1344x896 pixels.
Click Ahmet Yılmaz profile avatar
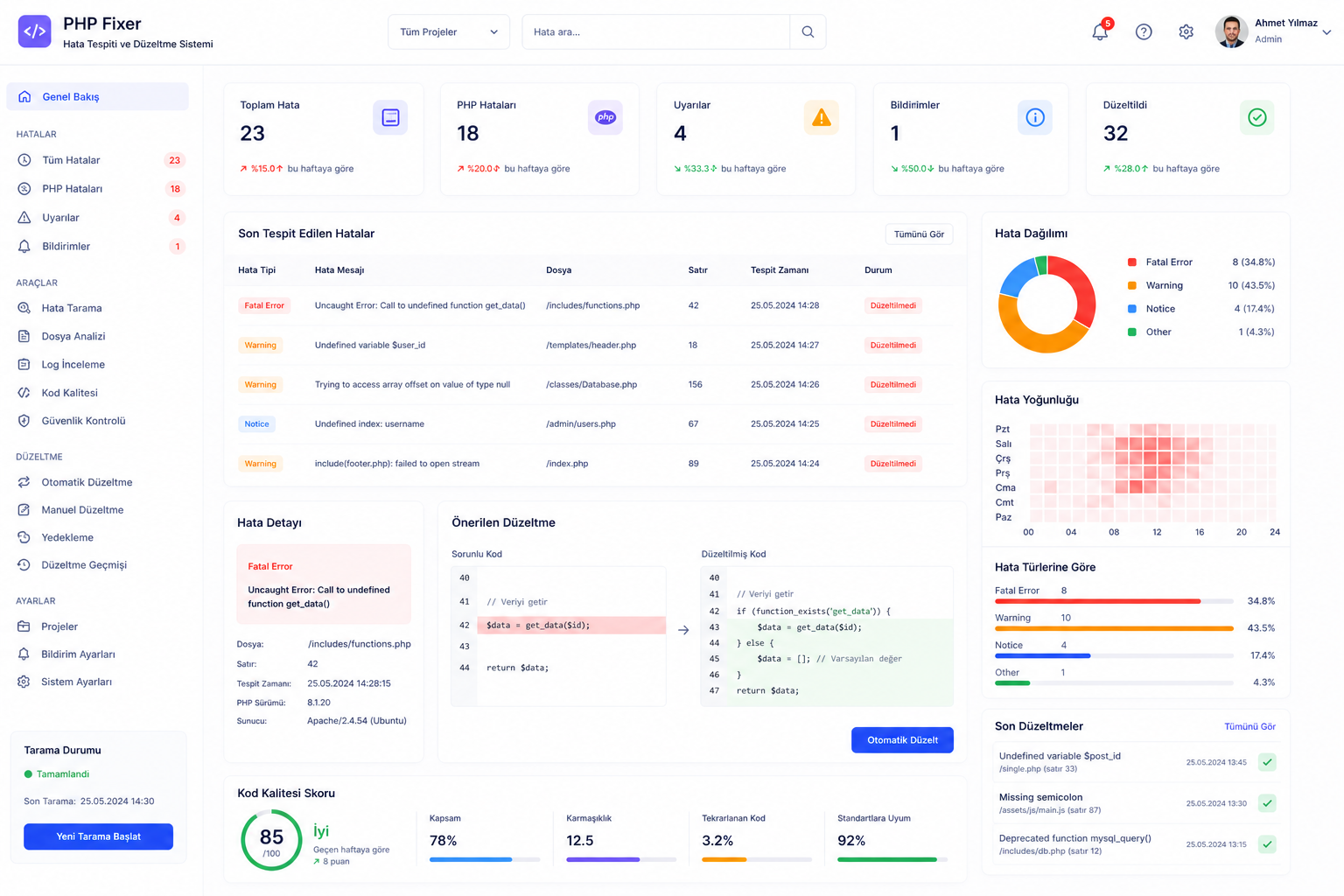pyautogui.click(x=1231, y=31)
